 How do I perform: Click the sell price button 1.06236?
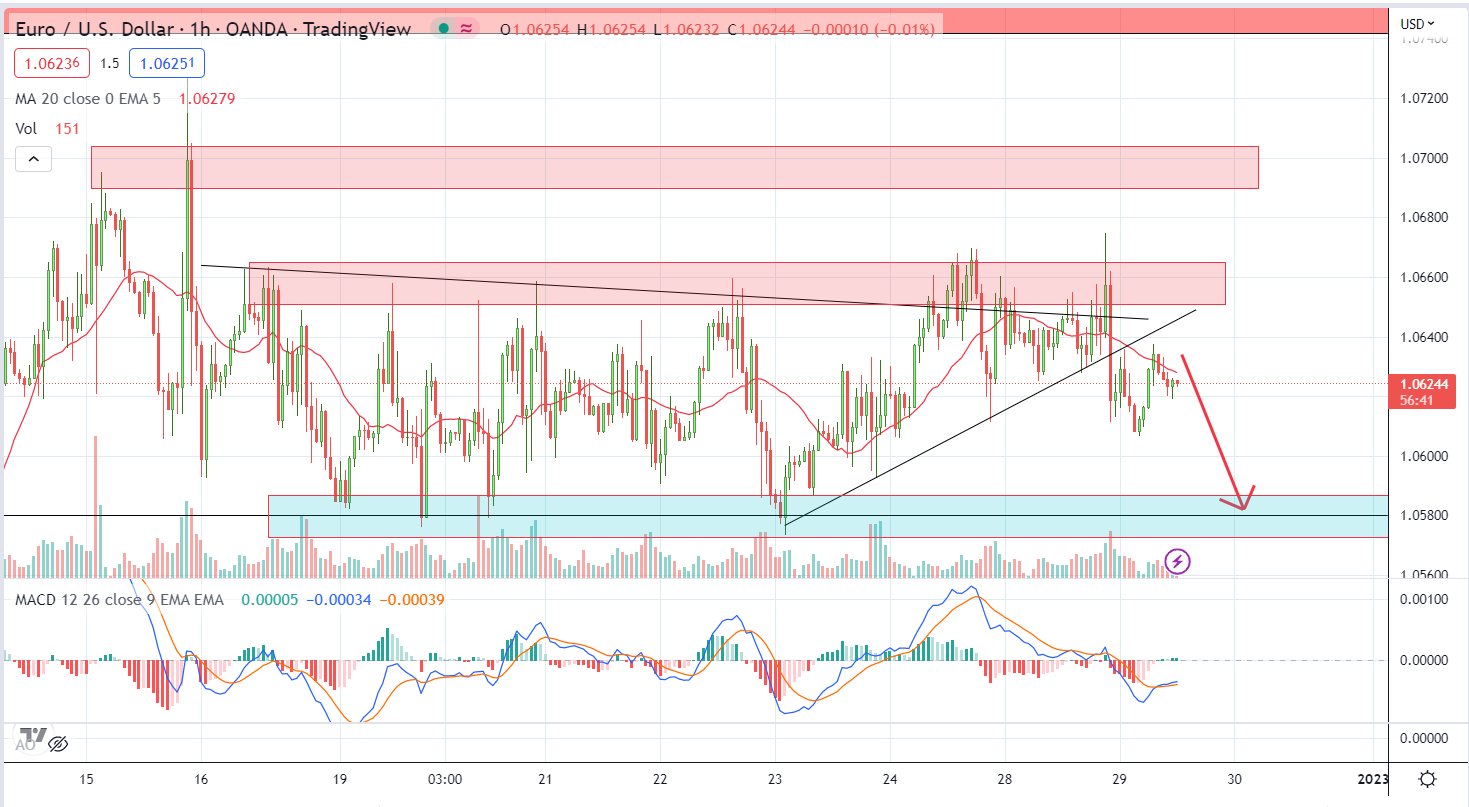[x=52, y=63]
